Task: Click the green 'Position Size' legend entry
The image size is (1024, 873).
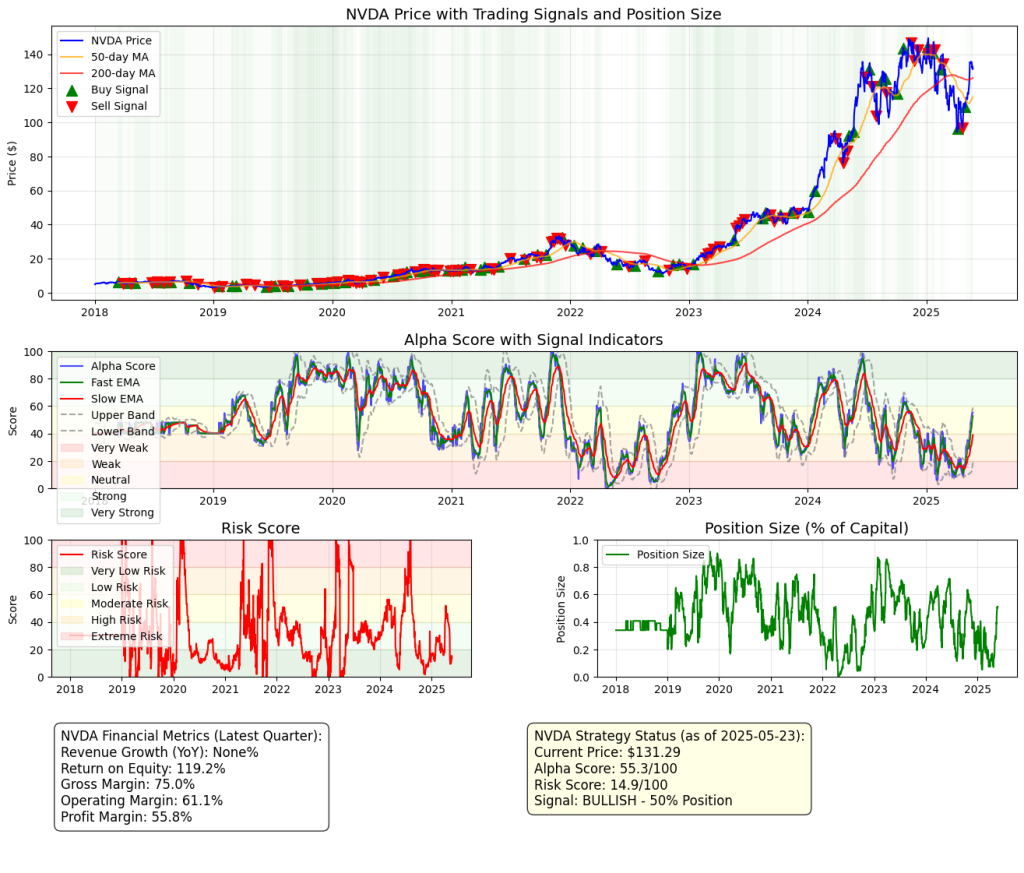Action: [x=655, y=554]
